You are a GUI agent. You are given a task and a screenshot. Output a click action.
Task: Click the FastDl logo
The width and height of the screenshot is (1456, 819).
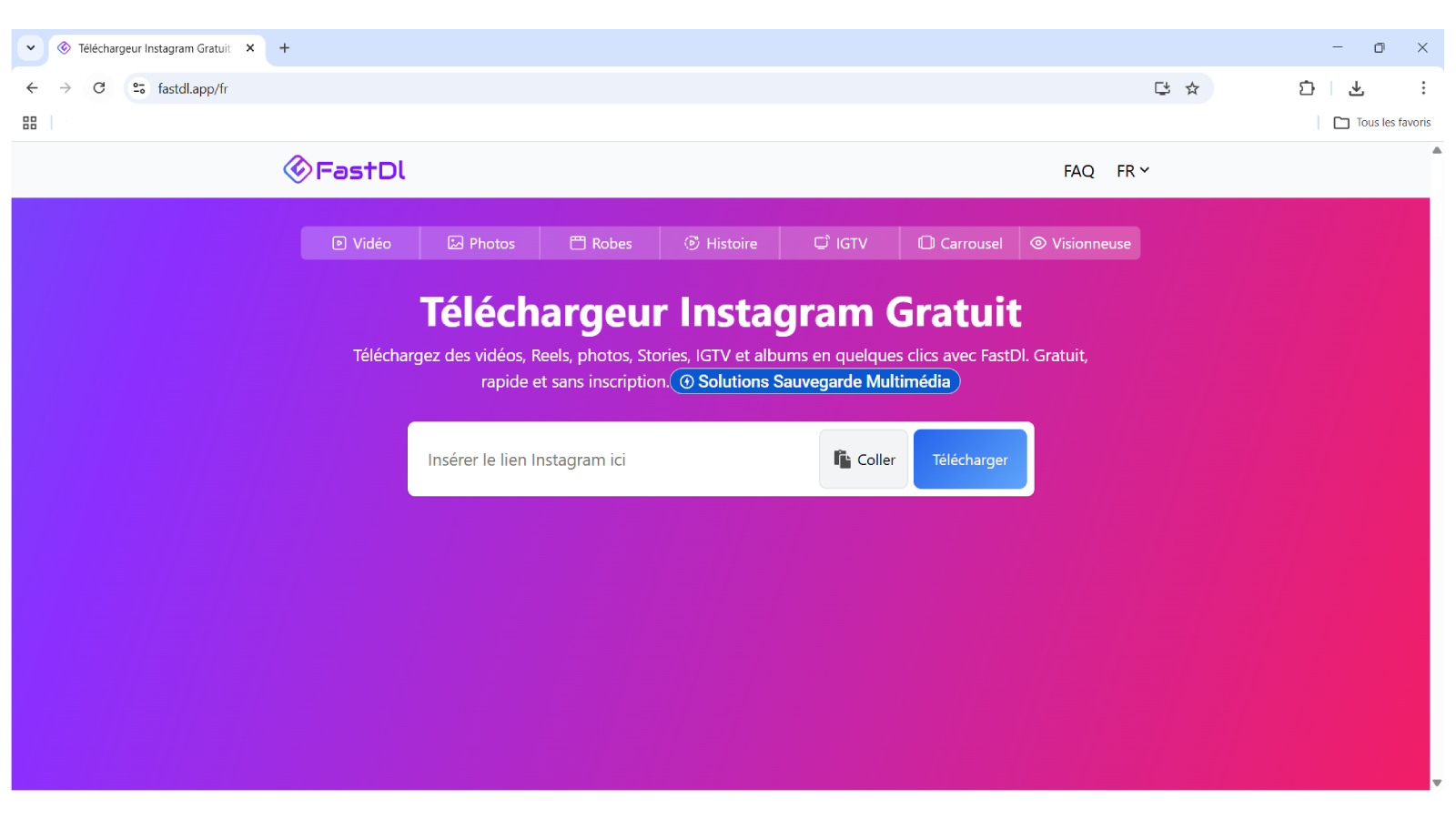344,169
